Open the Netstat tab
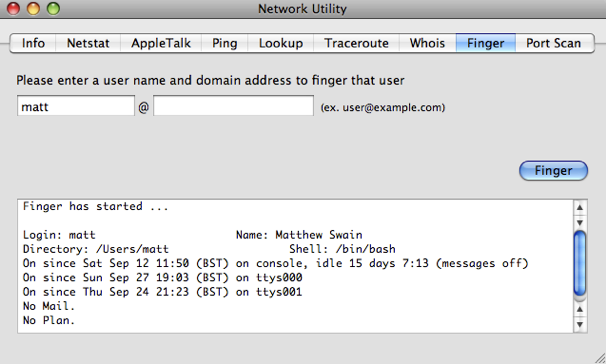 pyautogui.click(x=88, y=43)
